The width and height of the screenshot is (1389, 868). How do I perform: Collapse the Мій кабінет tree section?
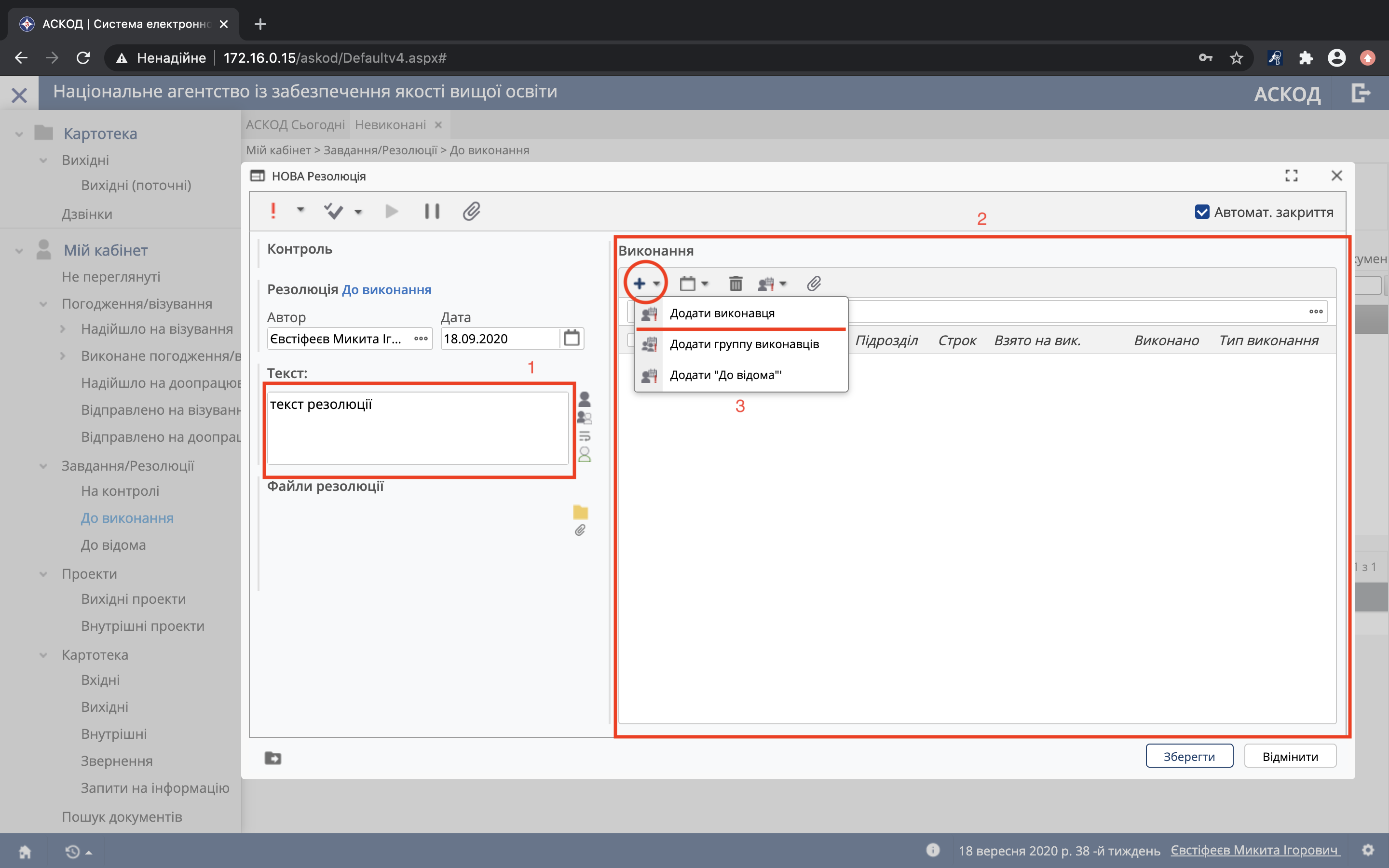click(19, 251)
